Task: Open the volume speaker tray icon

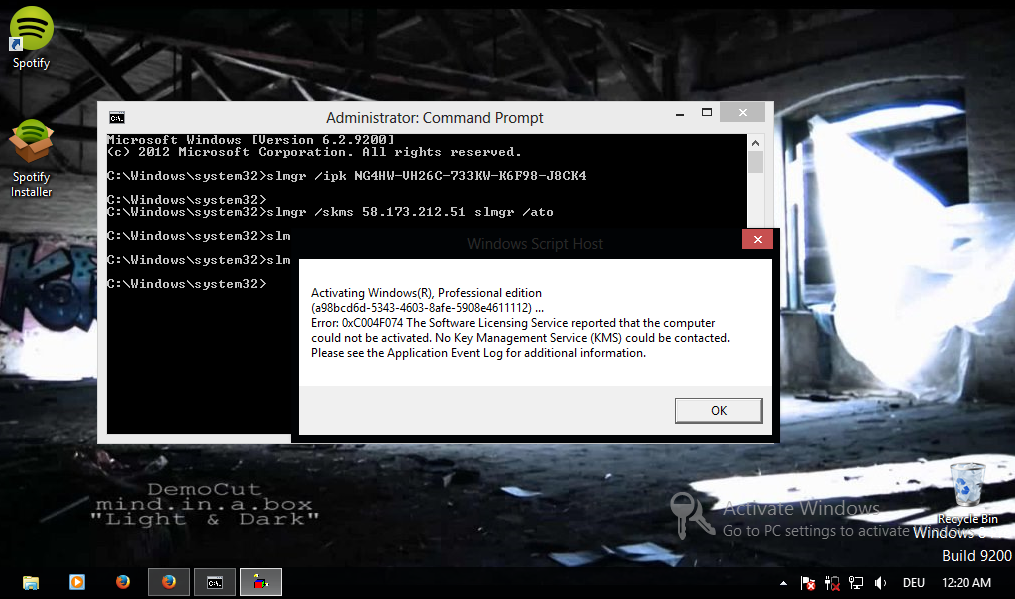Action: click(x=880, y=583)
